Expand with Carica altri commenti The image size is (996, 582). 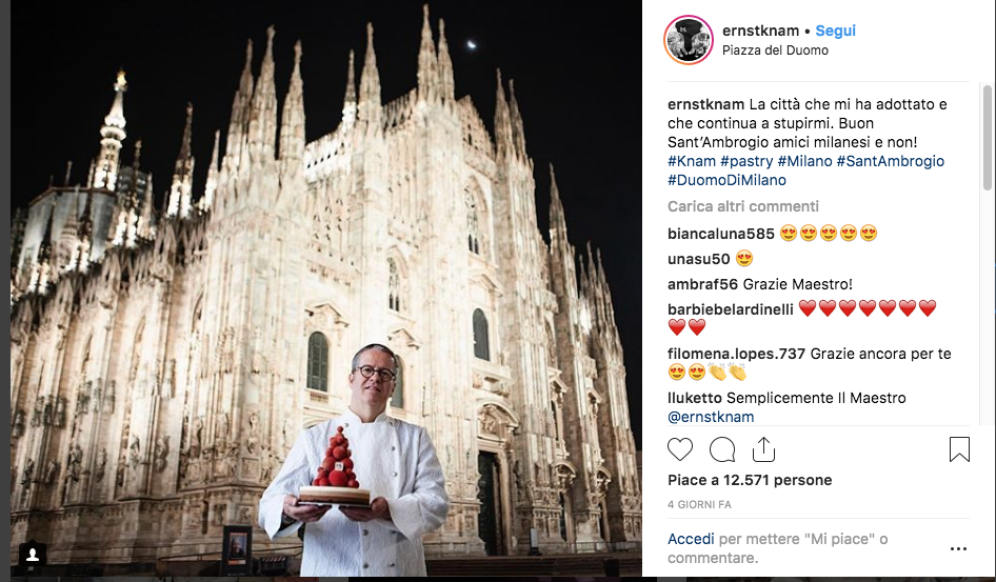point(743,206)
